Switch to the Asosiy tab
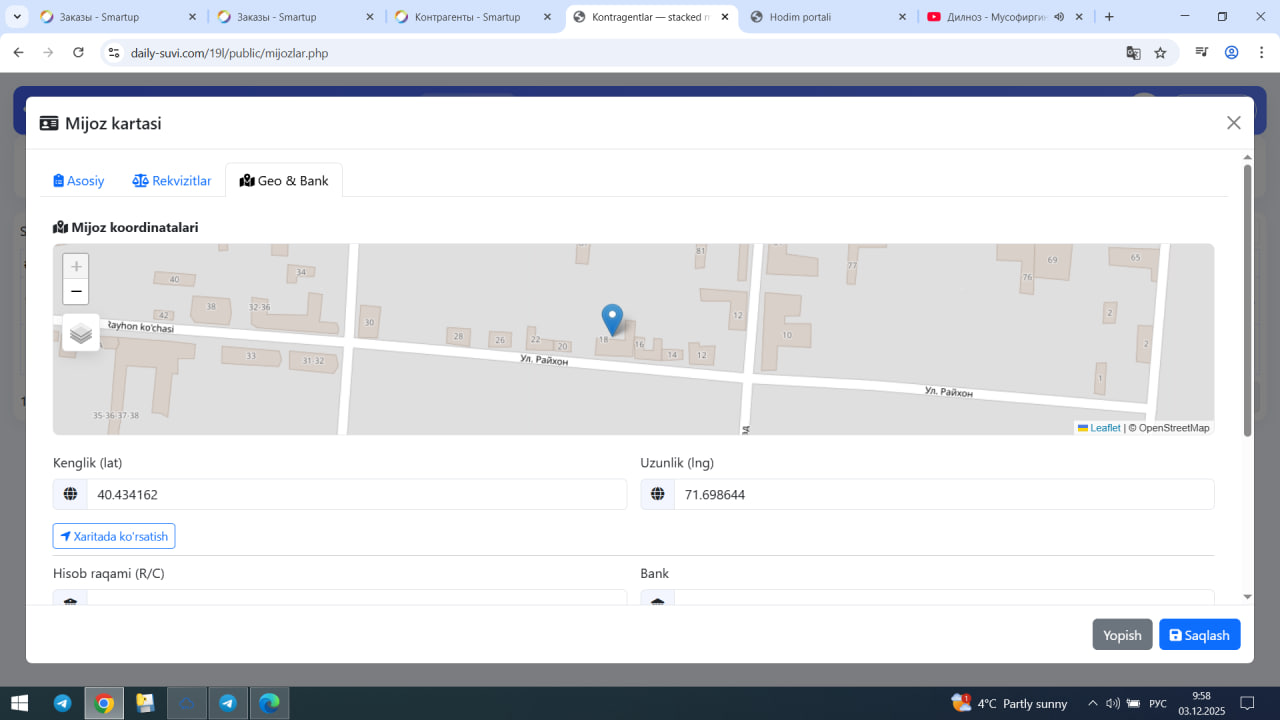 tap(79, 181)
